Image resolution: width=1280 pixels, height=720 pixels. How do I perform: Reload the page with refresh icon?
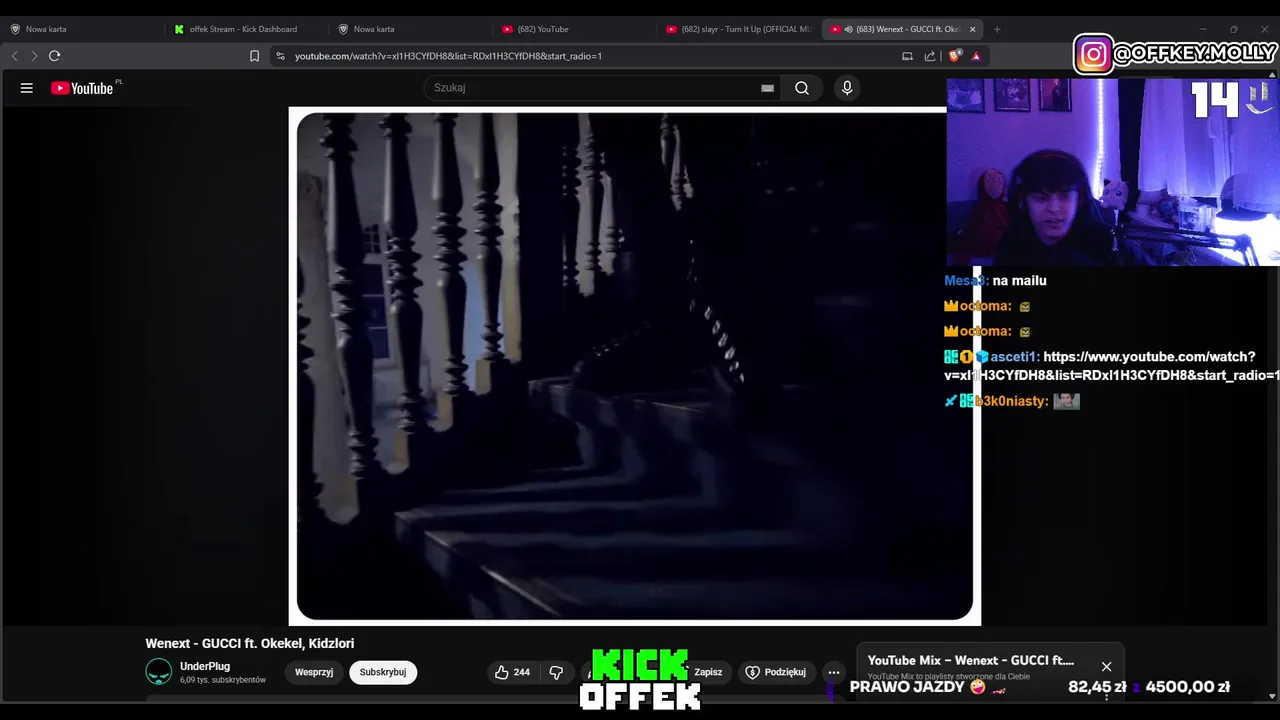[55, 56]
